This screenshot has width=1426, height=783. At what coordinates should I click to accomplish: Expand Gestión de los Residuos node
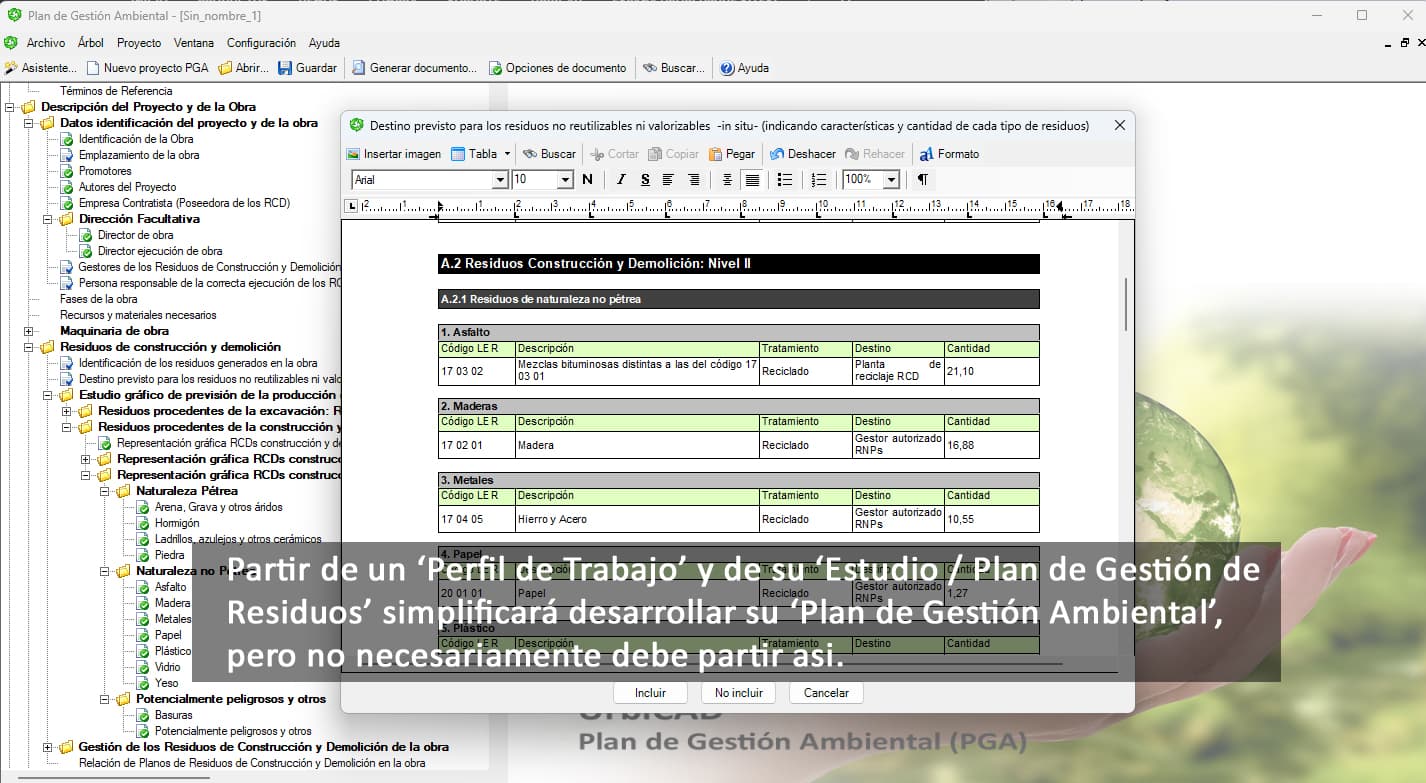pos(48,747)
